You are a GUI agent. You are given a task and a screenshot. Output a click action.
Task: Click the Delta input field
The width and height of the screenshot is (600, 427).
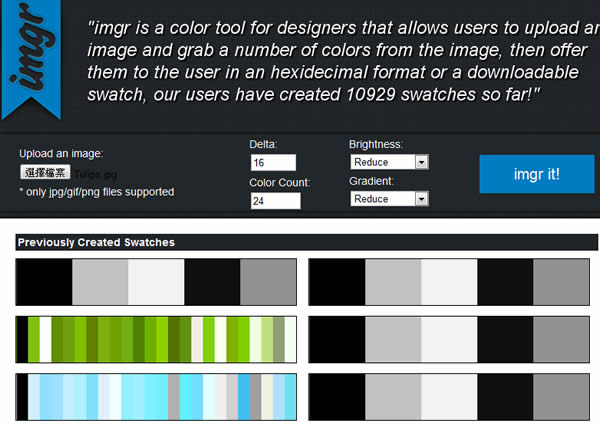click(272, 163)
